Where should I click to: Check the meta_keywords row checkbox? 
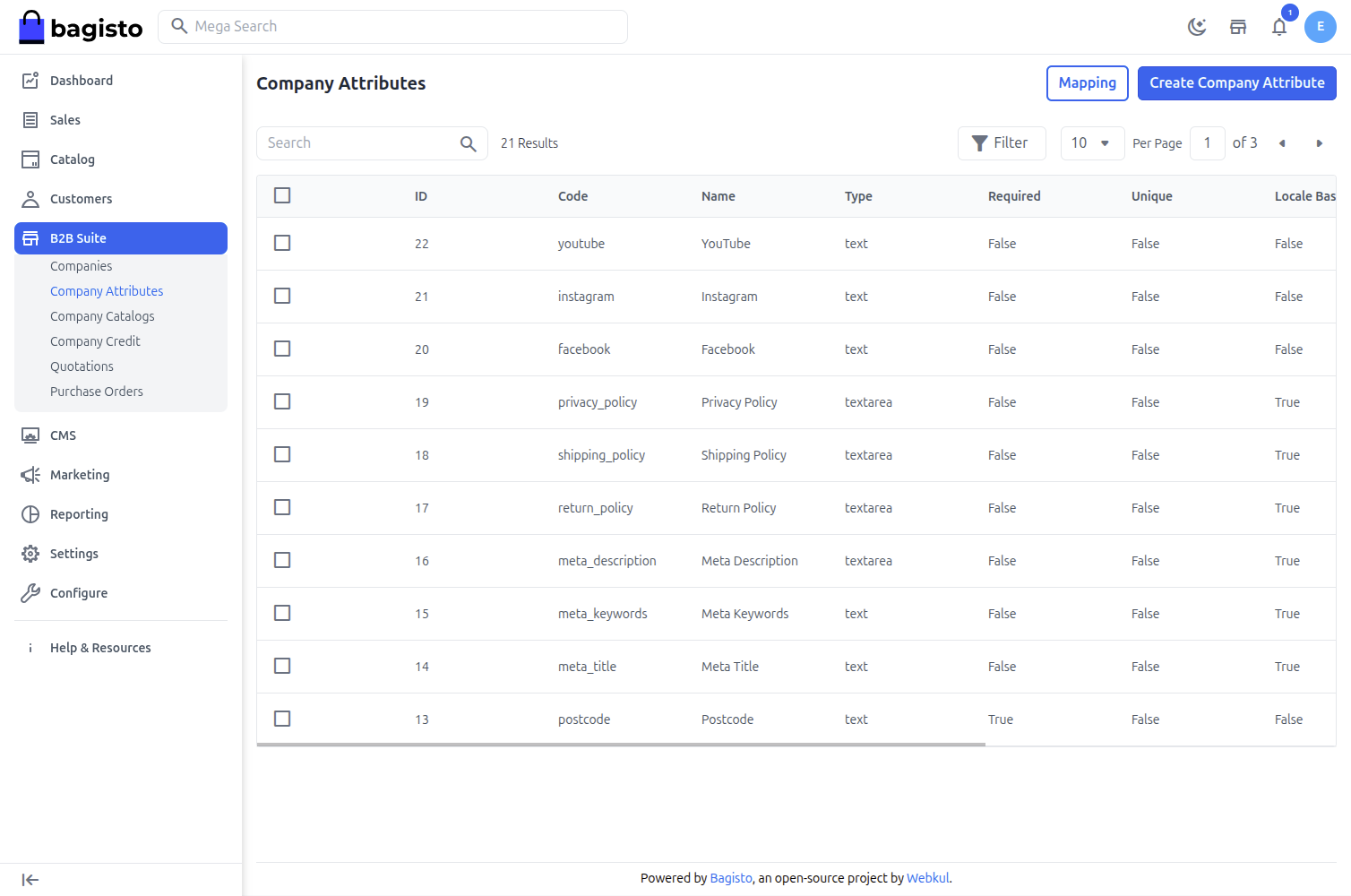pos(282,613)
